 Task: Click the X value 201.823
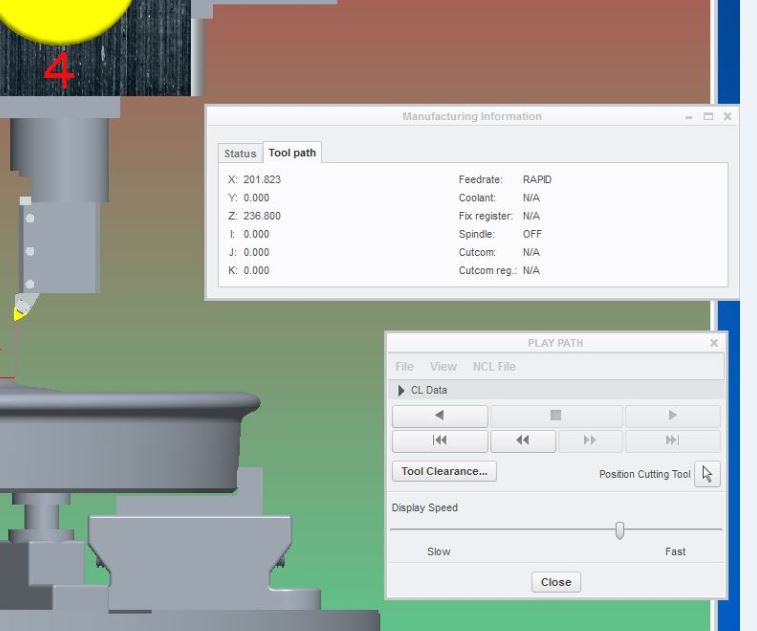tap(262, 180)
